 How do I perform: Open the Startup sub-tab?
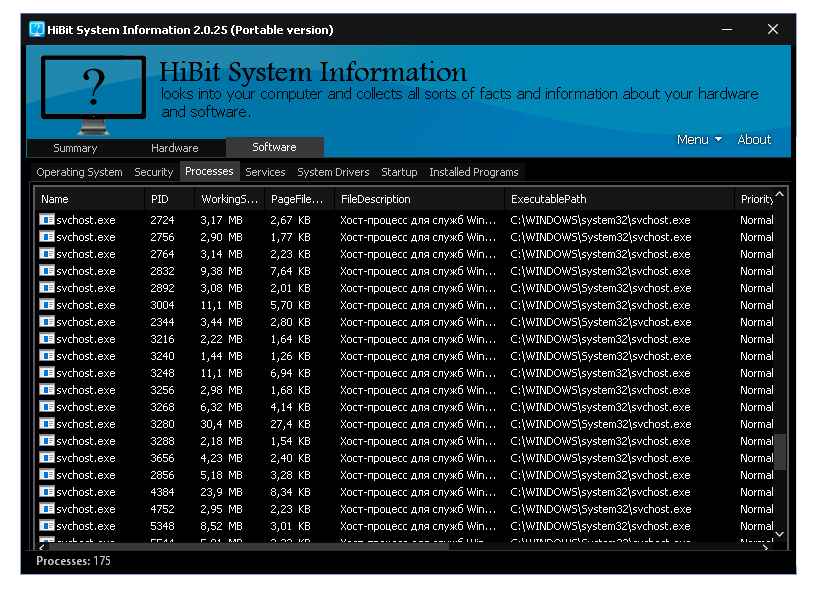pos(399,172)
